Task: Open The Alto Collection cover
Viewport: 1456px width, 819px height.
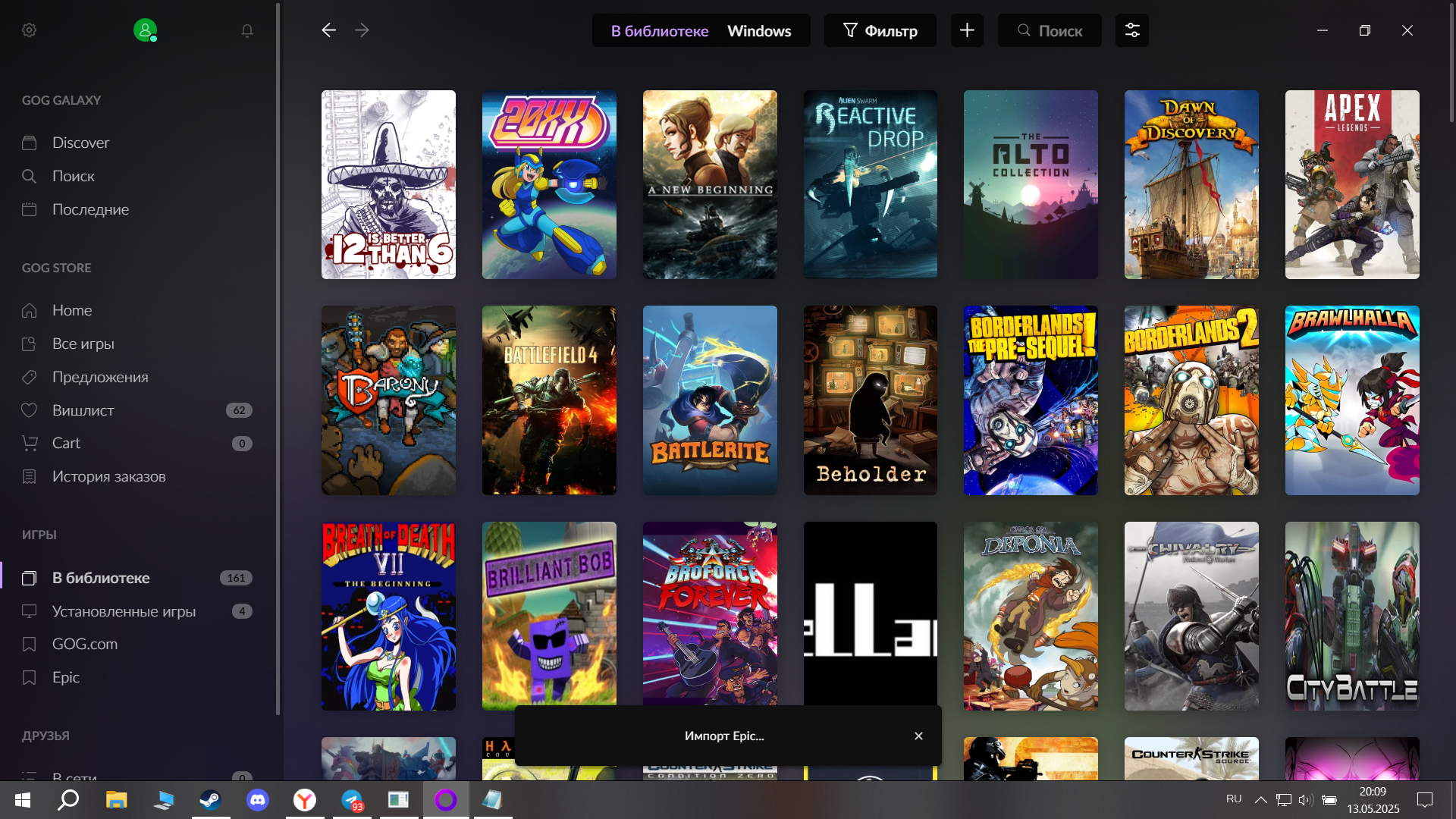Action: 1031,184
